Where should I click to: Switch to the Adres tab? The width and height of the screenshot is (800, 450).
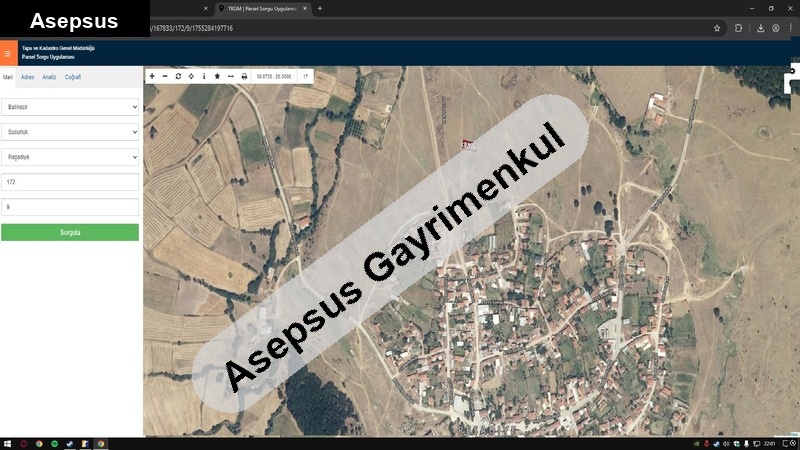coord(28,77)
